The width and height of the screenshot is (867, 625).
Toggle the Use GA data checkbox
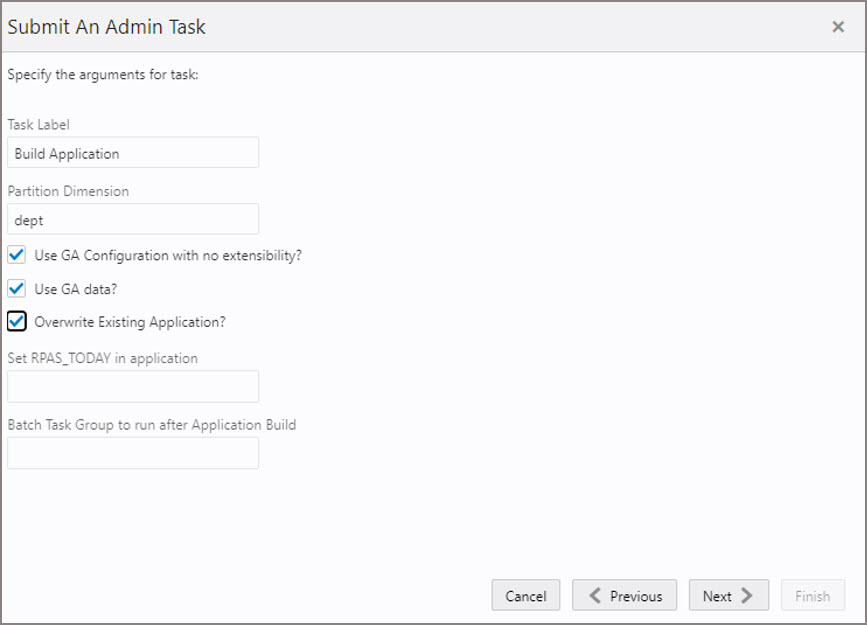pos(16,289)
